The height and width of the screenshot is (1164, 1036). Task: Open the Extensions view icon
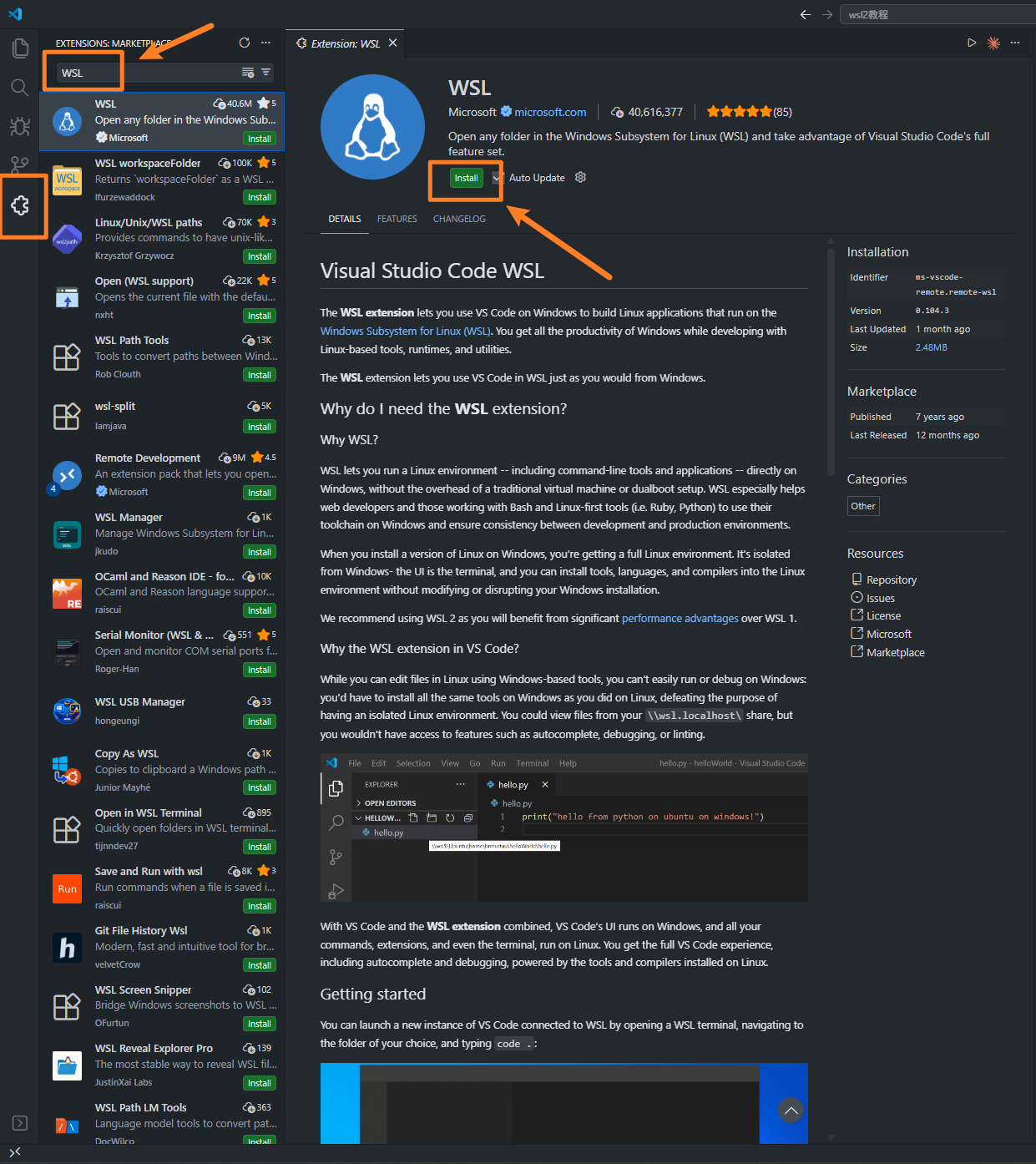click(x=20, y=205)
